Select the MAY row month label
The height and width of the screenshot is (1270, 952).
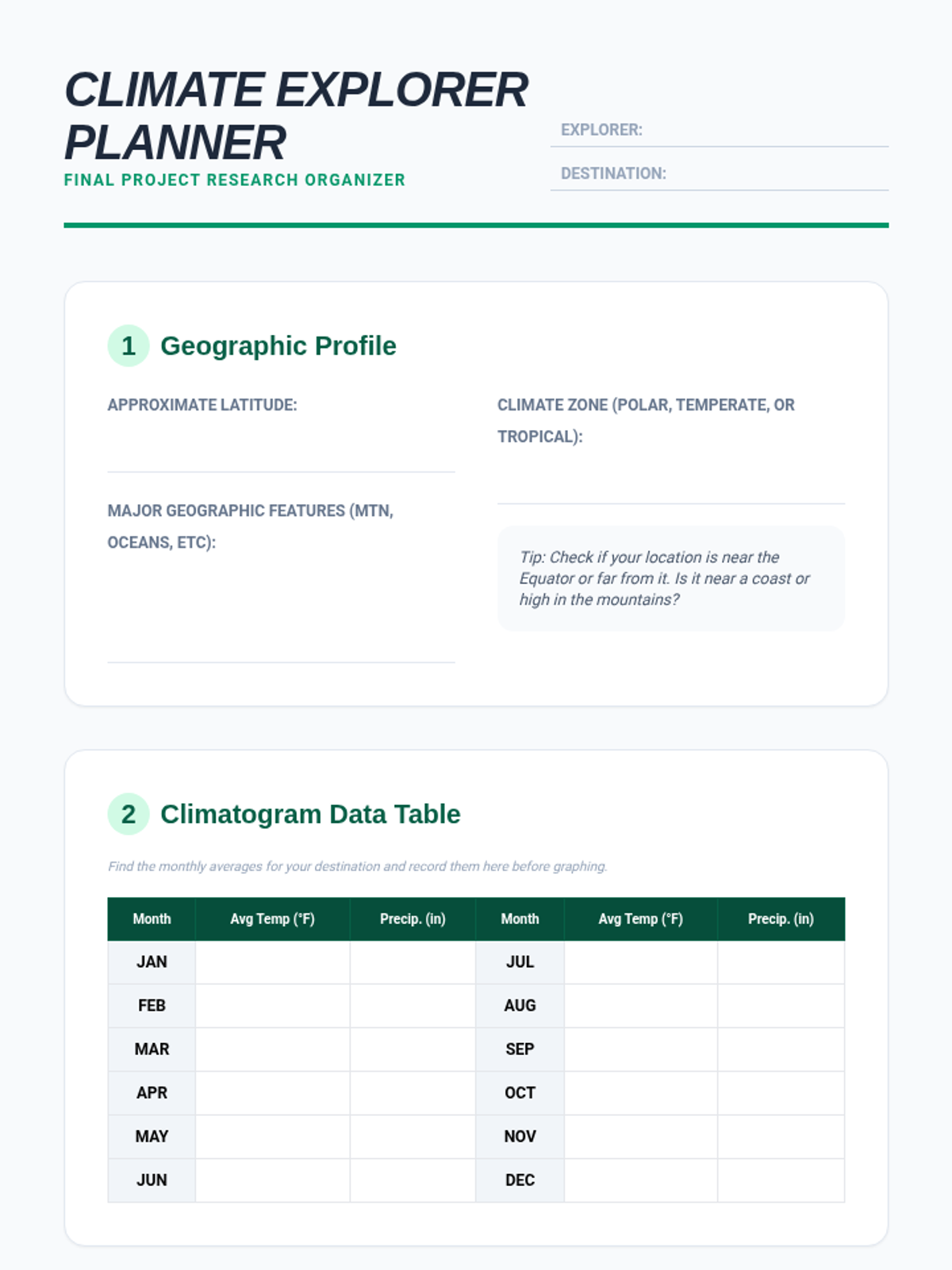point(152,1137)
